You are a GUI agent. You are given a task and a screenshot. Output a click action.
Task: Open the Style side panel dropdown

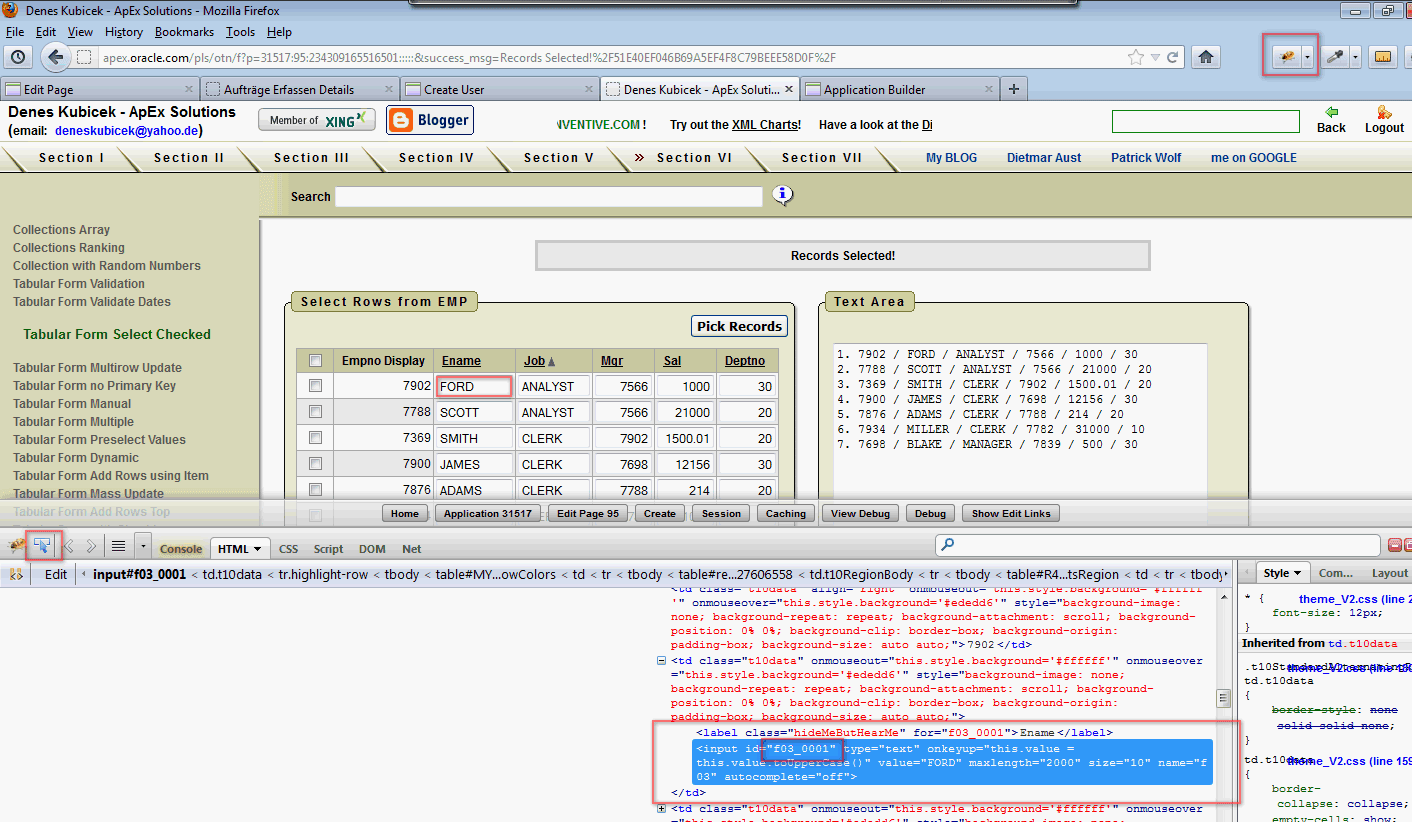[1298, 573]
